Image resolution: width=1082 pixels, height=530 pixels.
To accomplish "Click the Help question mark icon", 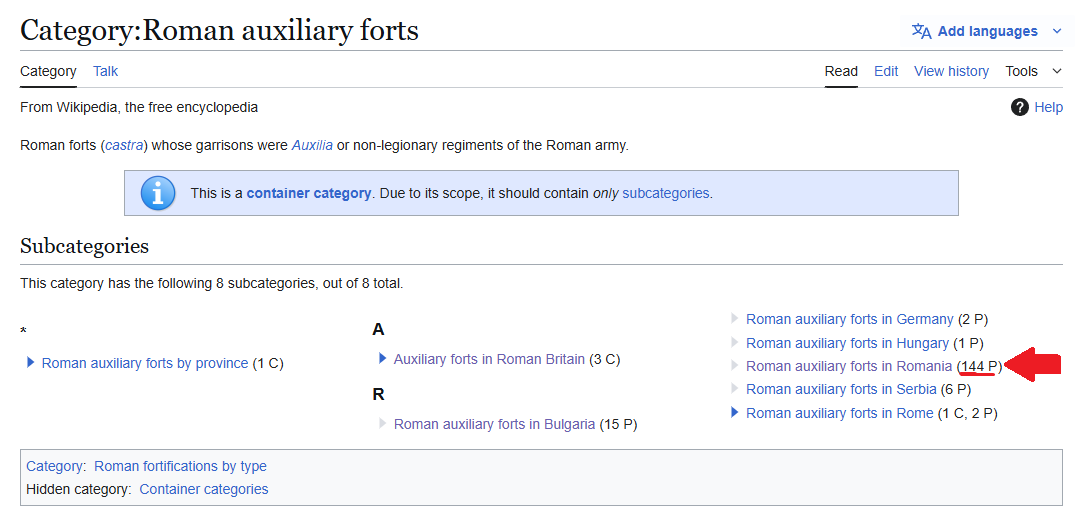I will pyautogui.click(x=1019, y=107).
